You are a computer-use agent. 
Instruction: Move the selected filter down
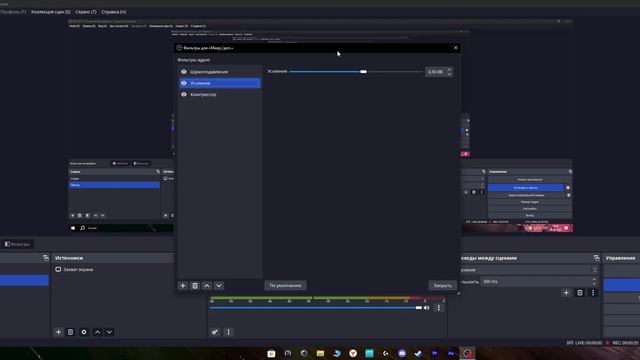[x=219, y=286]
